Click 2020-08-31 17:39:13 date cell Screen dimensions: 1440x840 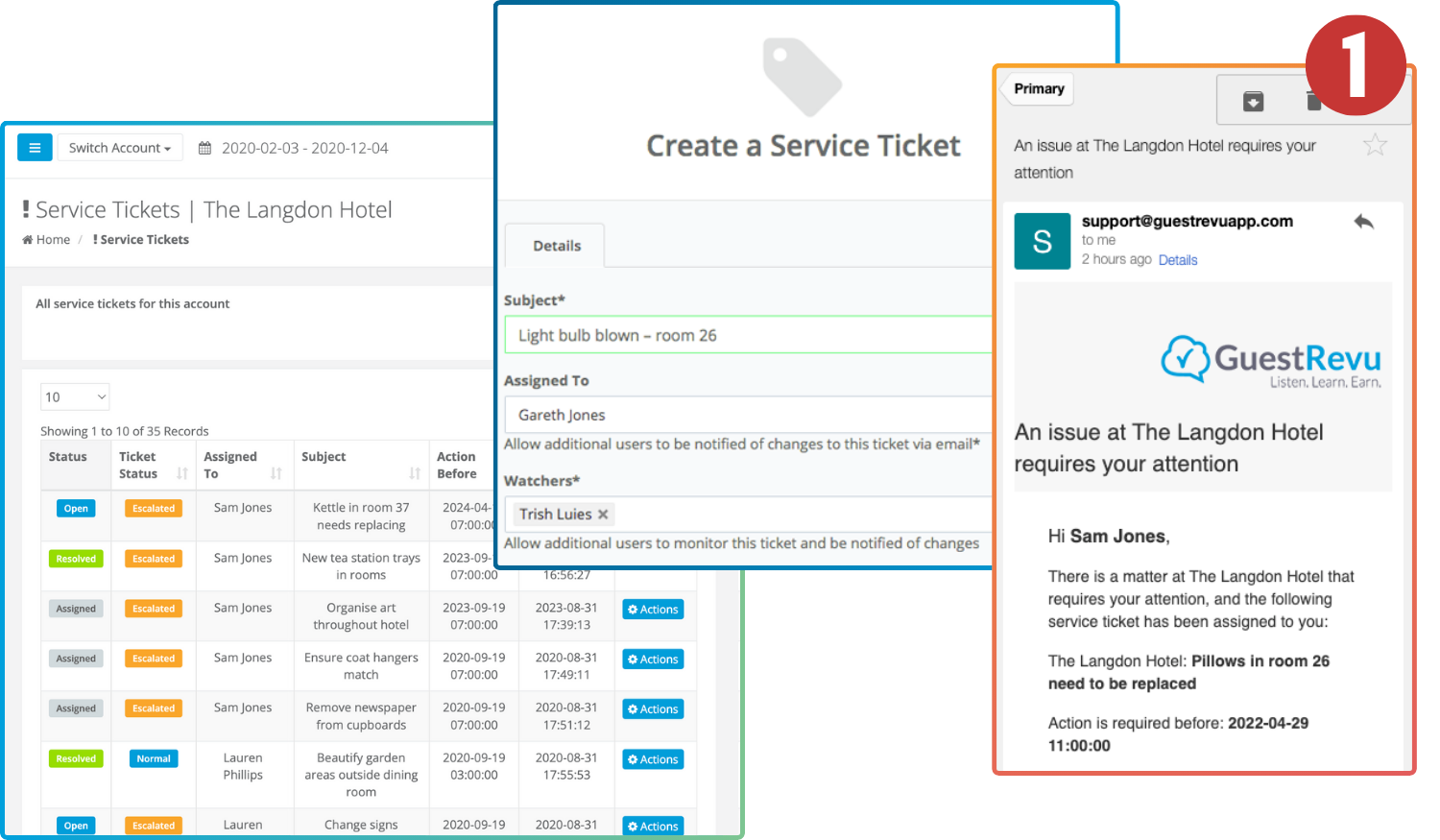[566, 616]
